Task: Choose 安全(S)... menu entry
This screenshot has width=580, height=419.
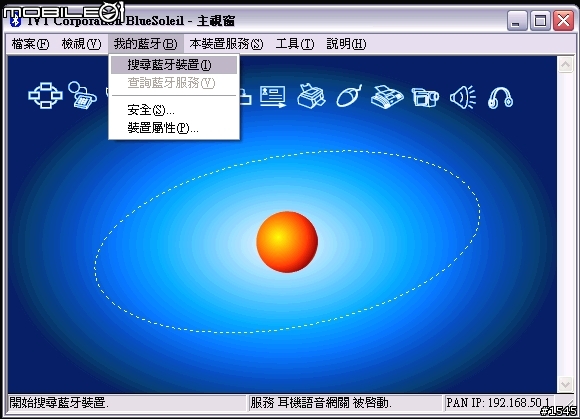Action: click(174, 110)
